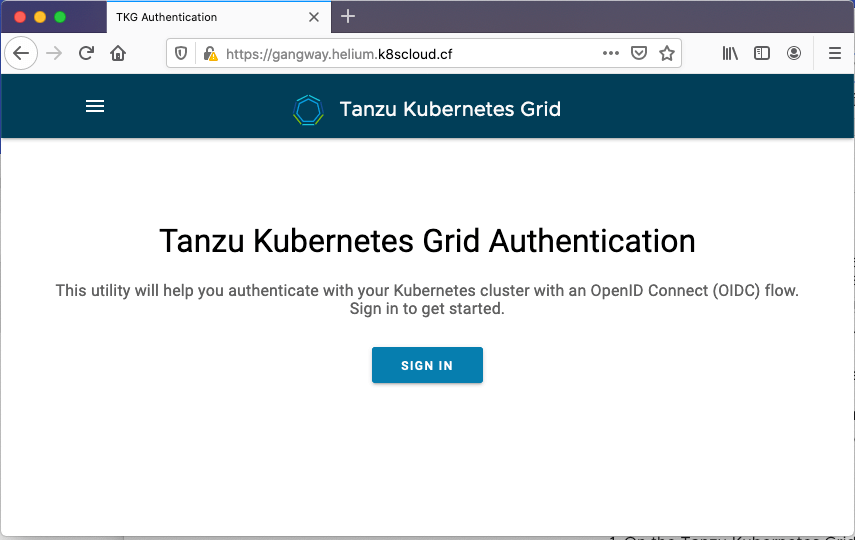This screenshot has height=540, width=855.
Task: Open the Firefox application hamburger menu
Action: coord(835,53)
